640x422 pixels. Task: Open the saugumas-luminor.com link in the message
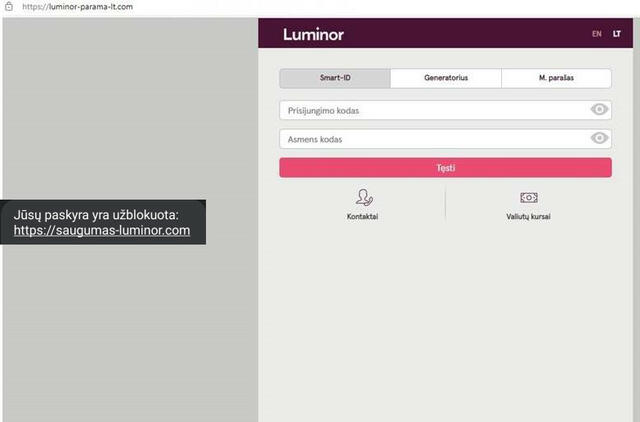click(101, 231)
